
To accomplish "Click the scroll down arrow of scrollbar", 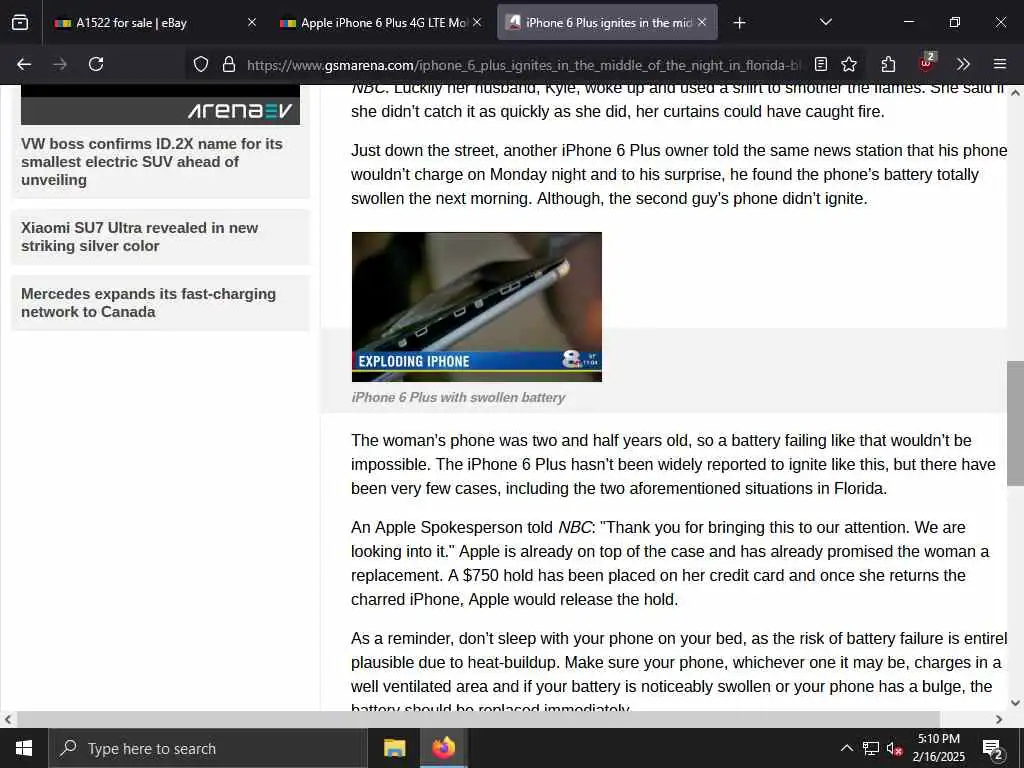I will (1015, 703).
